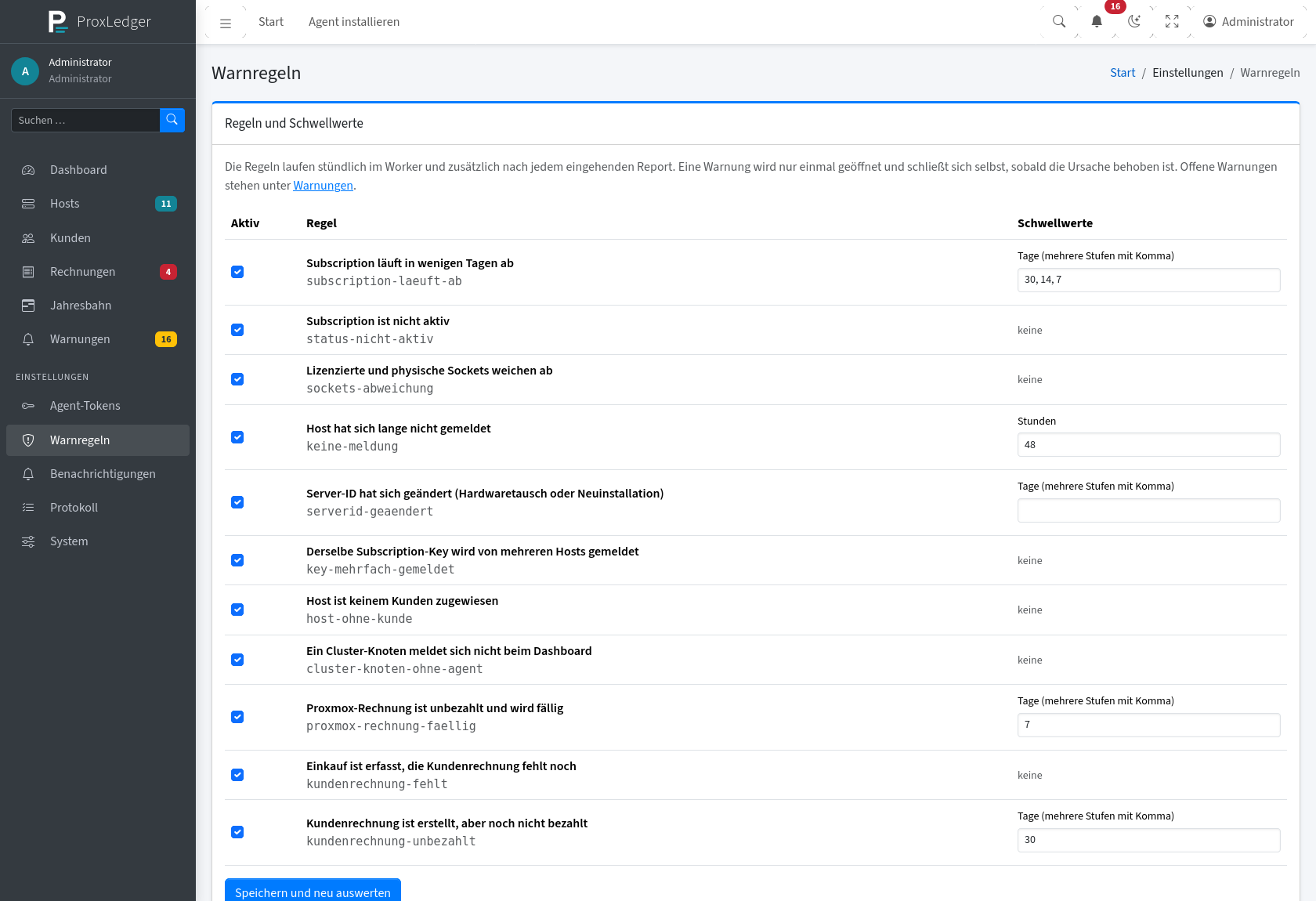This screenshot has width=1316, height=901.
Task: Uncheck the subscription-laeuft-ab rule checkbox
Action: pyautogui.click(x=237, y=272)
